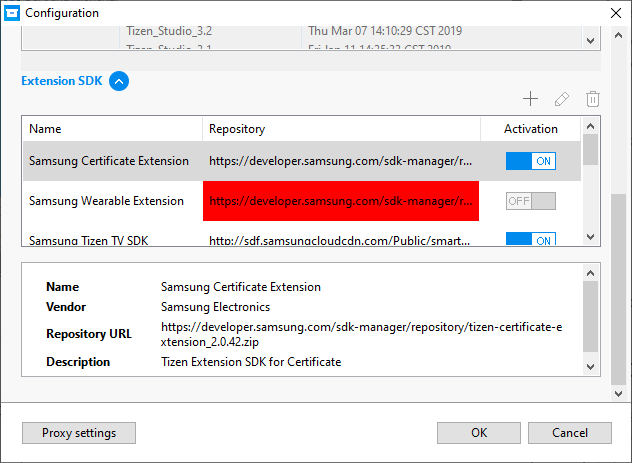Click the add extension plus icon
The height and width of the screenshot is (463, 632).
[x=531, y=99]
